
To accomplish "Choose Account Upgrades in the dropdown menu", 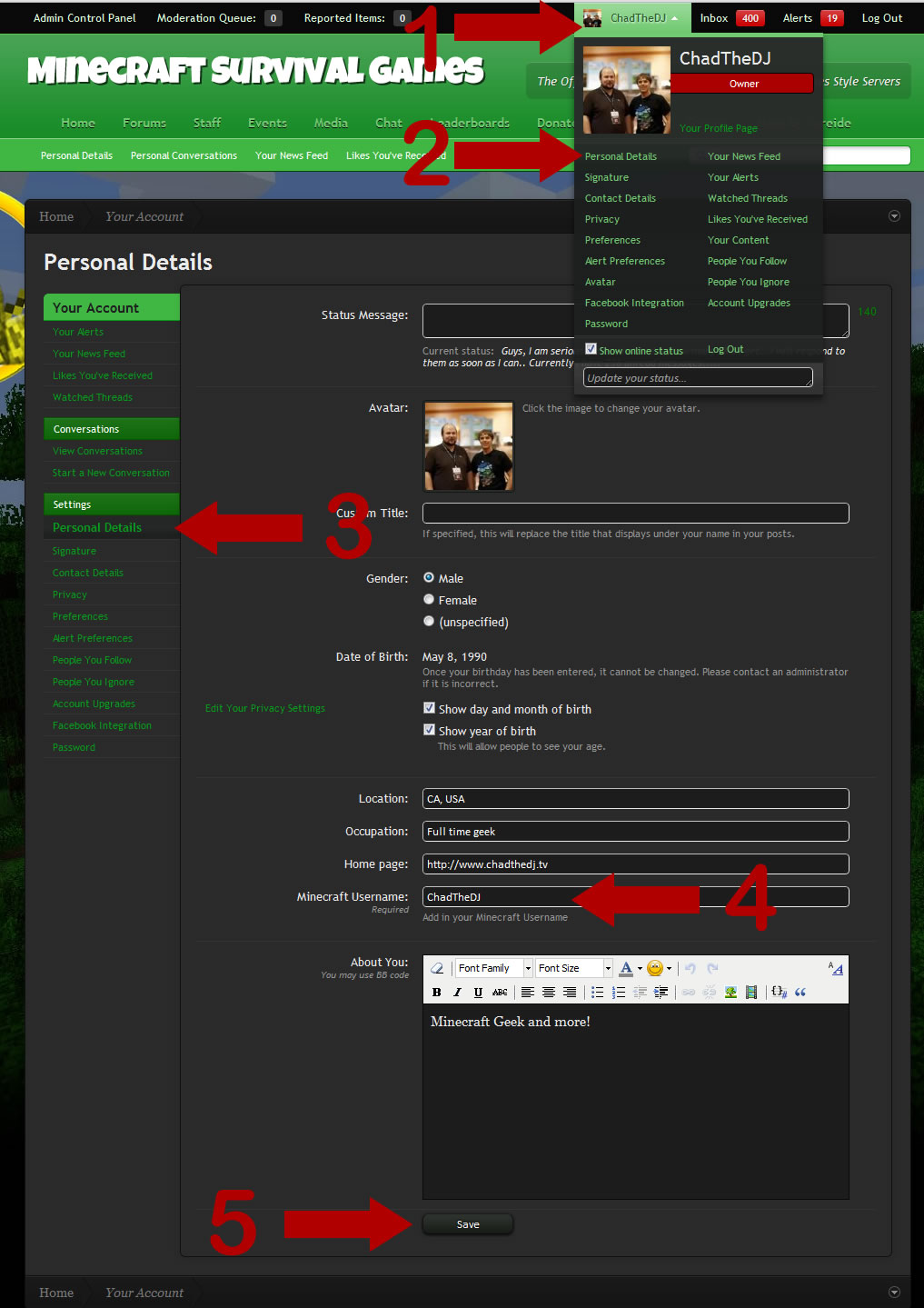I will (749, 303).
